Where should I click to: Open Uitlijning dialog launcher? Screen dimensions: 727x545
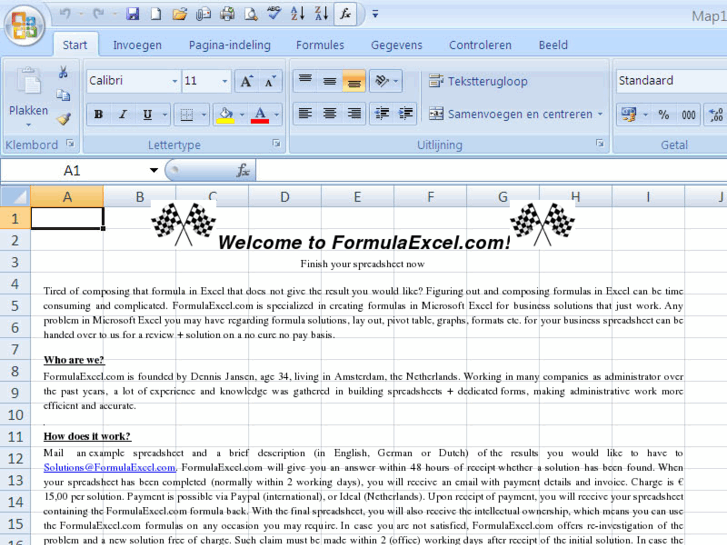tap(600, 144)
